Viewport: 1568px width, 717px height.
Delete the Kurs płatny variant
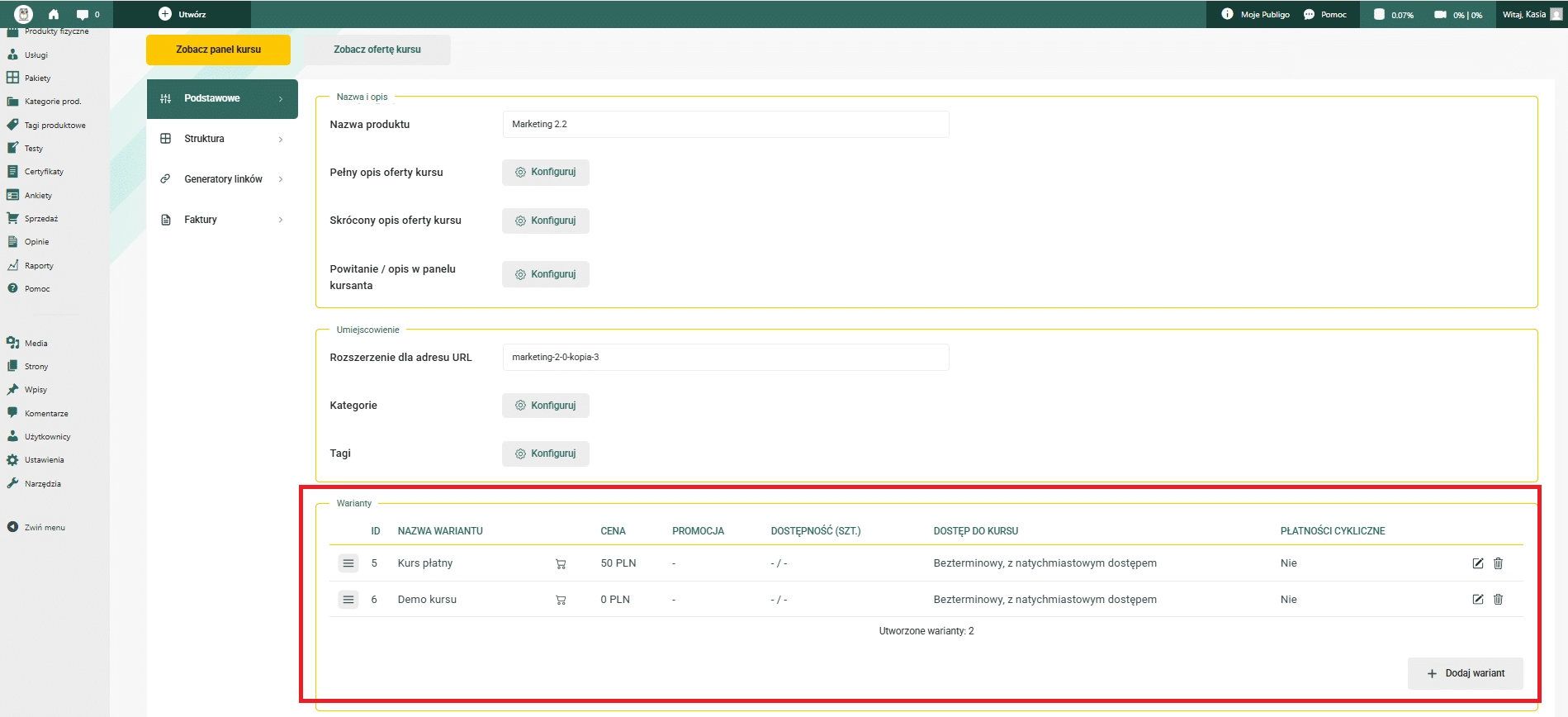(x=1498, y=563)
